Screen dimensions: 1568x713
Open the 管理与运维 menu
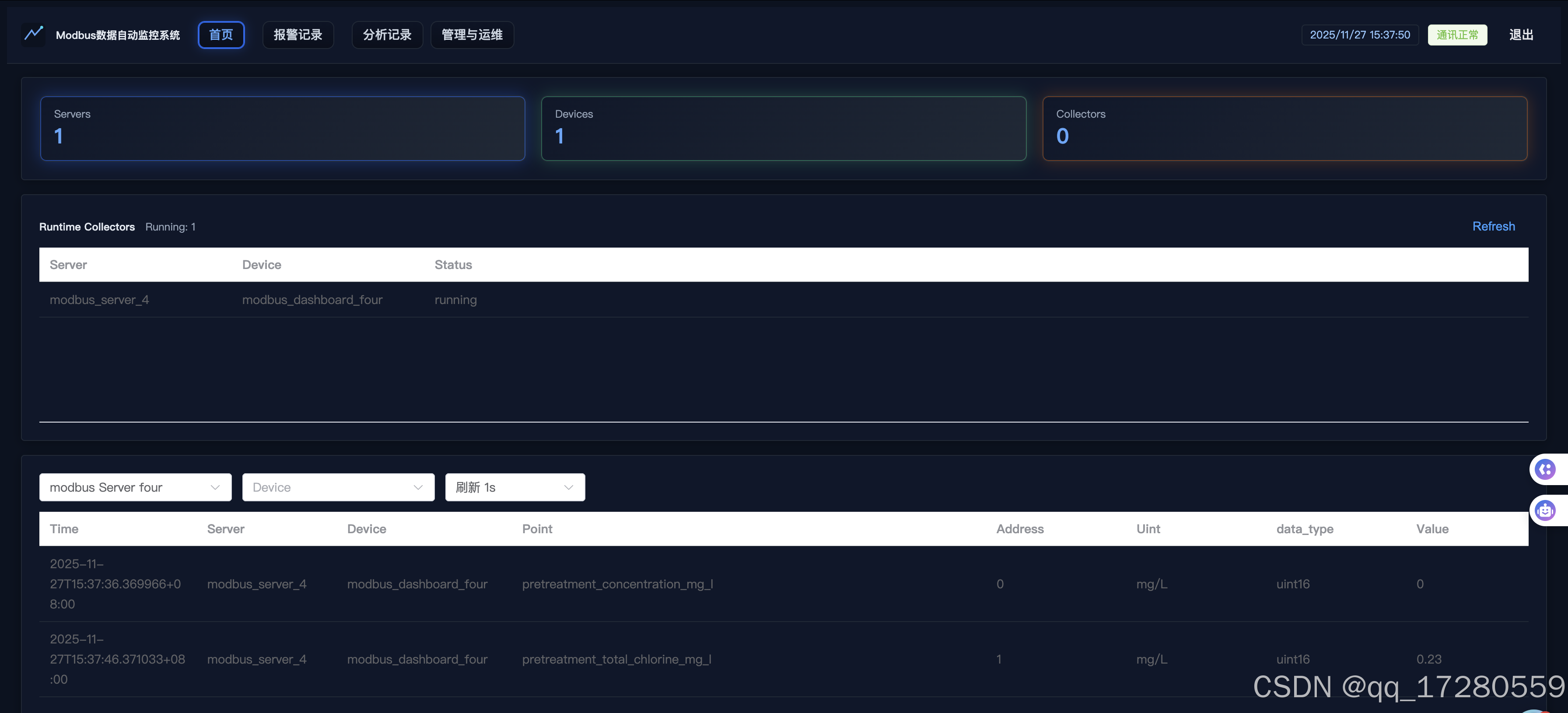pyautogui.click(x=472, y=35)
